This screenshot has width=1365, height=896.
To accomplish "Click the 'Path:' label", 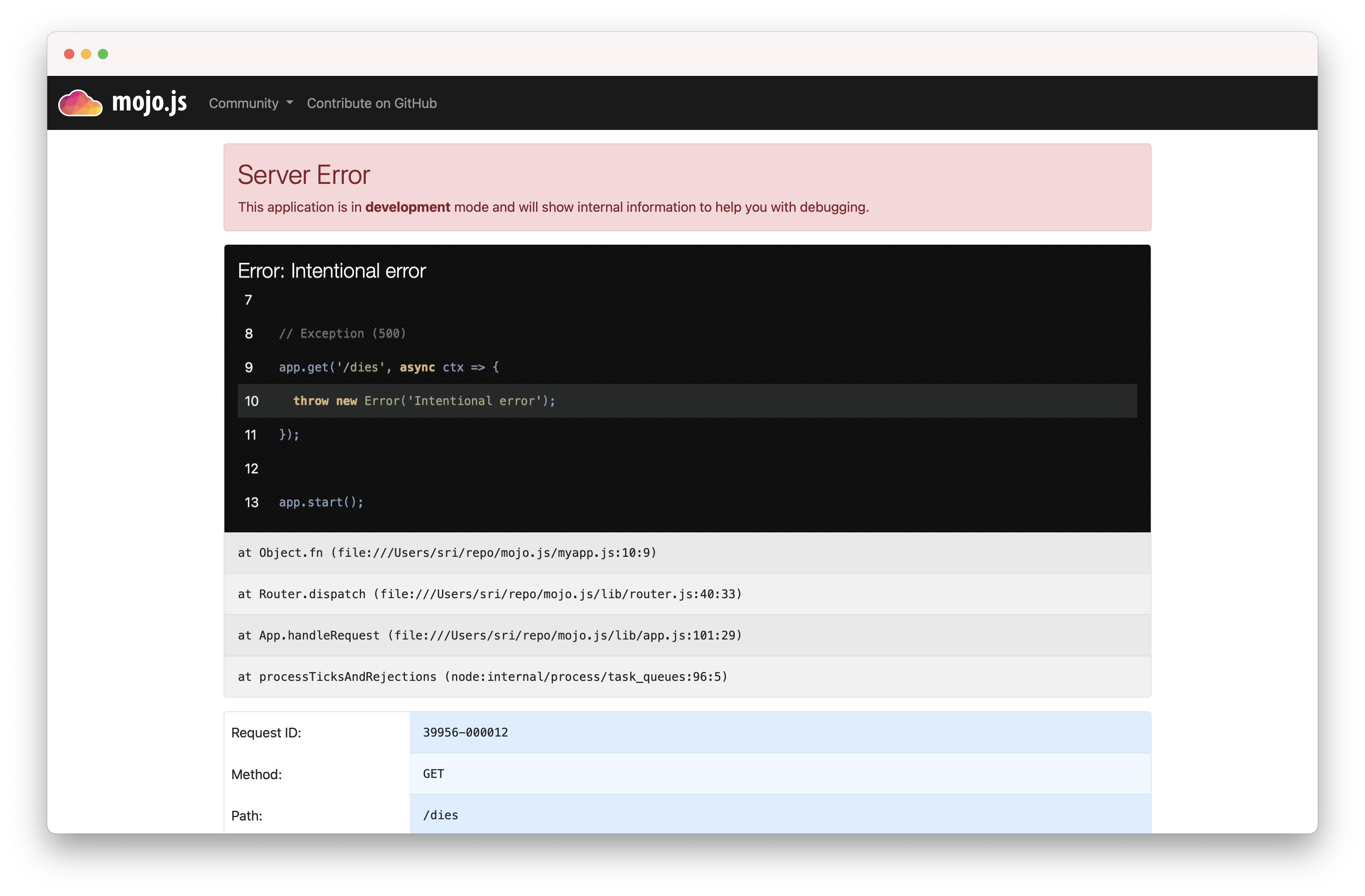I will click(x=247, y=816).
